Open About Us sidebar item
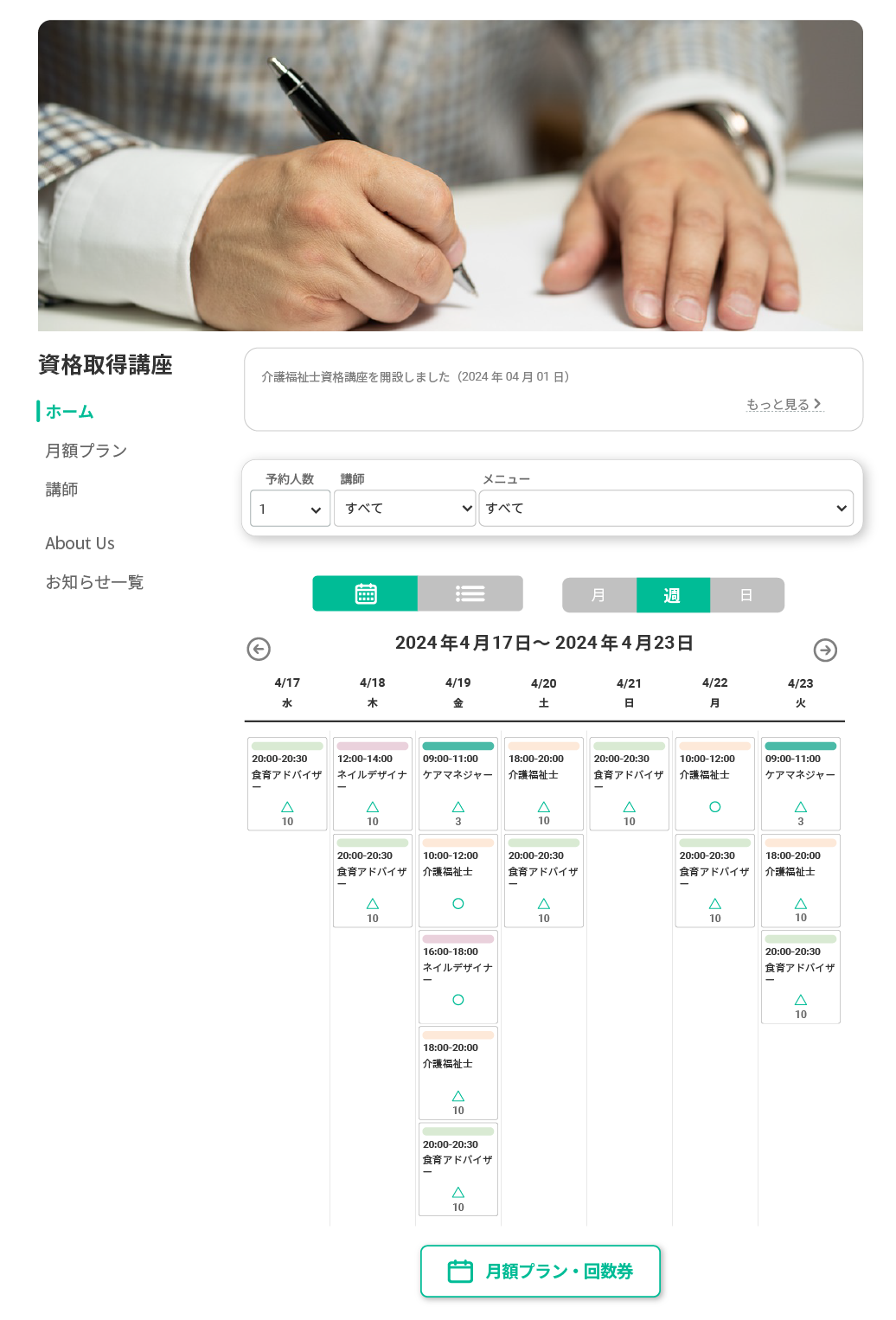The height and width of the screenshot is (1320, 896). 80,543
